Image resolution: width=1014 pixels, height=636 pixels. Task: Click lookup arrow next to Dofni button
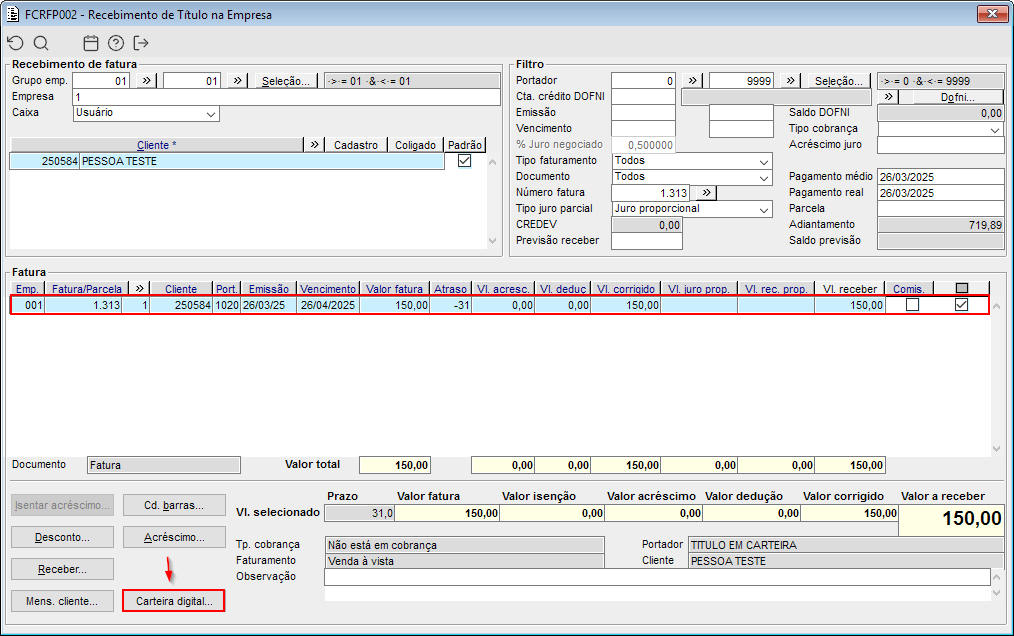point(889,97)
